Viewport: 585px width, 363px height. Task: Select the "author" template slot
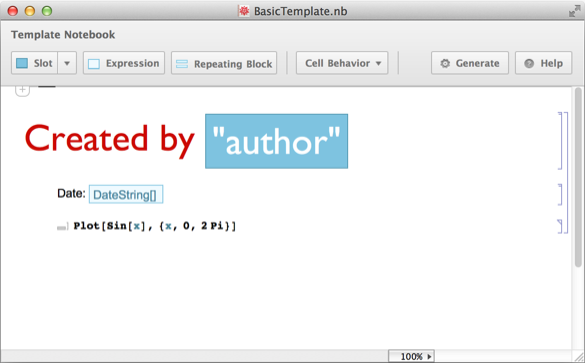pyautogui.click(x=276, y=141)
